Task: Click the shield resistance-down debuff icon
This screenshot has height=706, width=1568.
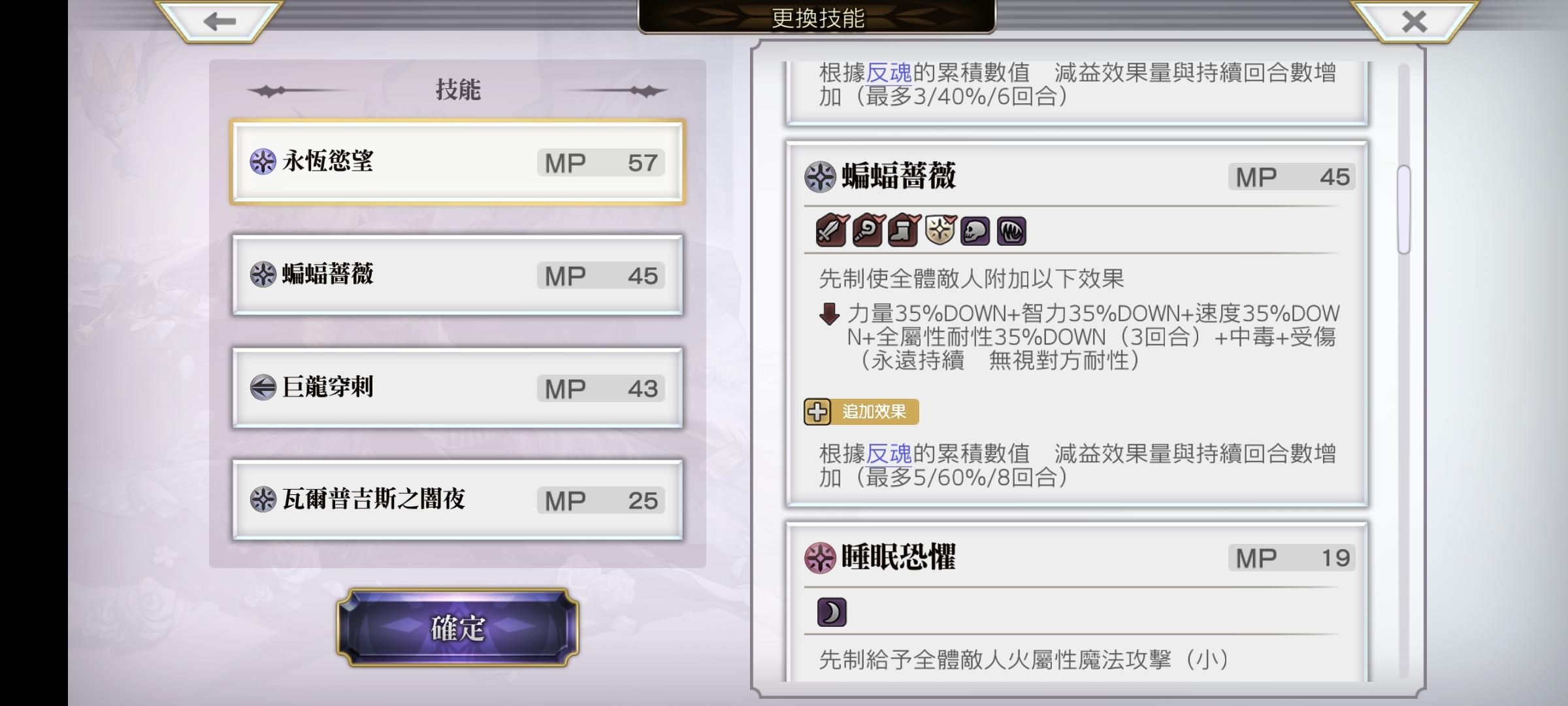Action: coord(940,230)
